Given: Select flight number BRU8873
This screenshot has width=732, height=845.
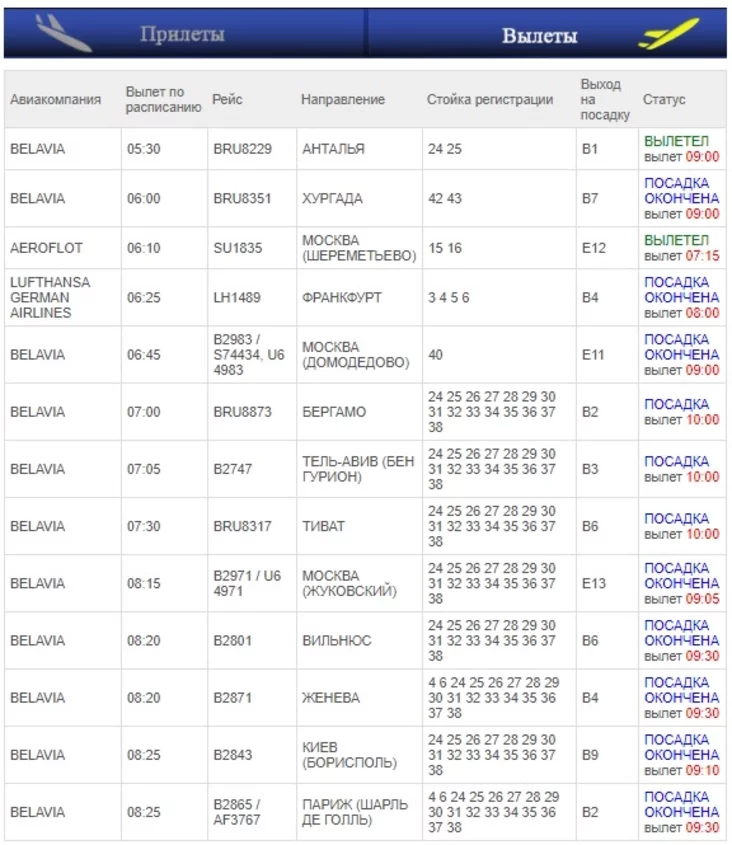Looking at the screenshot, I should tap(243, 412).
